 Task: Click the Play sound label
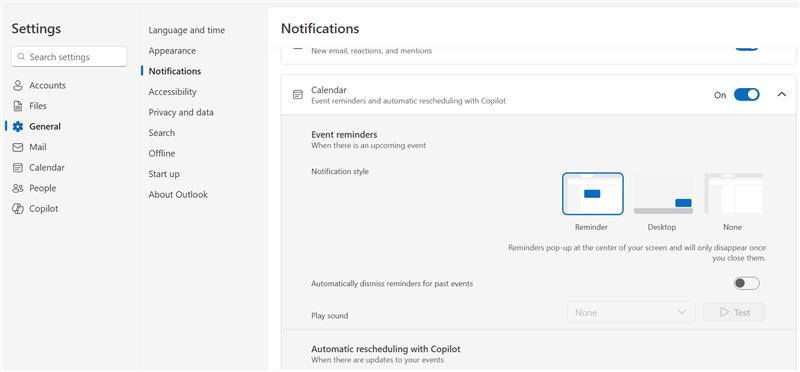(x=330, y=316)
